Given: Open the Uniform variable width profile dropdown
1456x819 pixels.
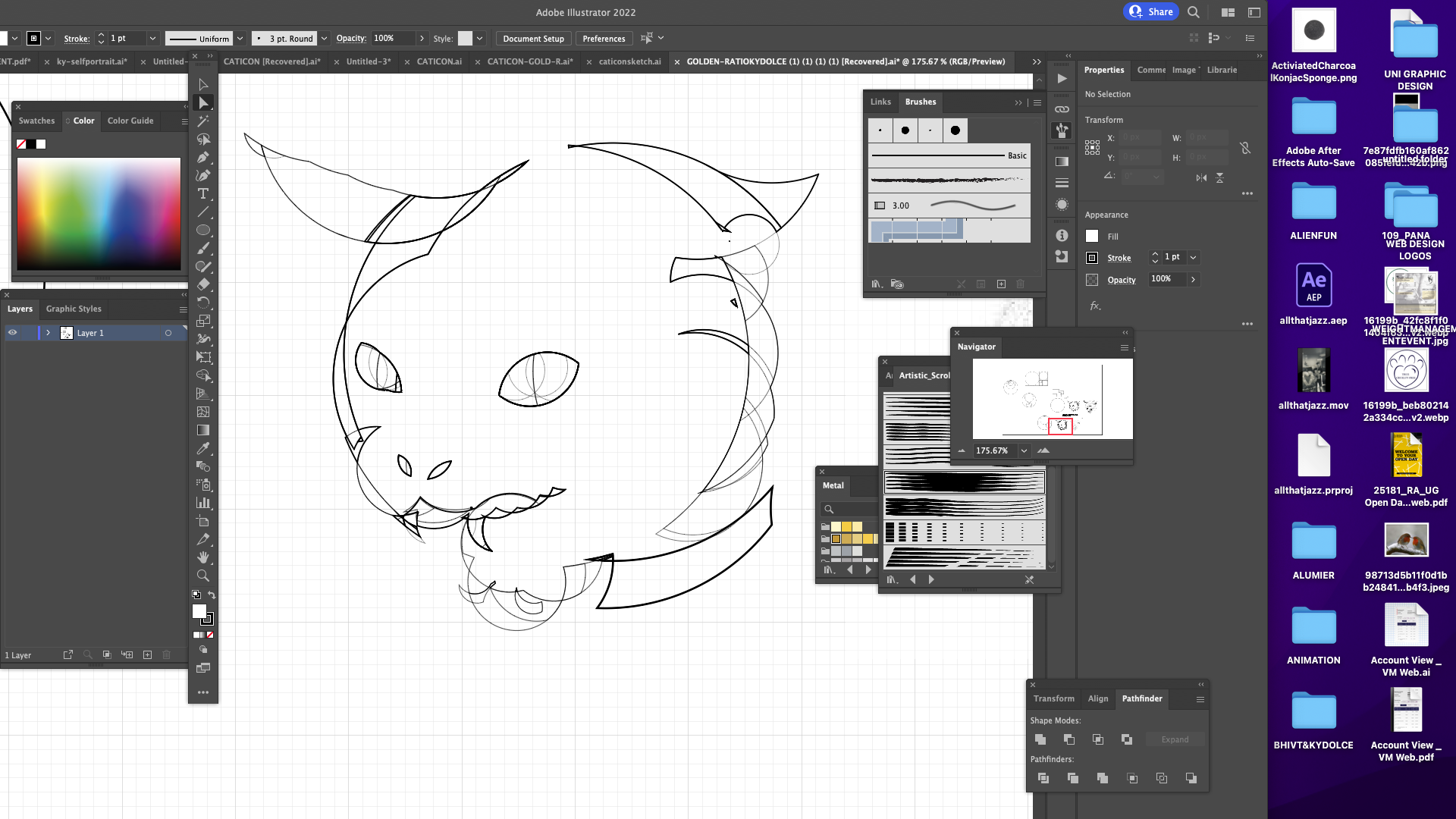Looking at the screenshot, I should point(240,39).
